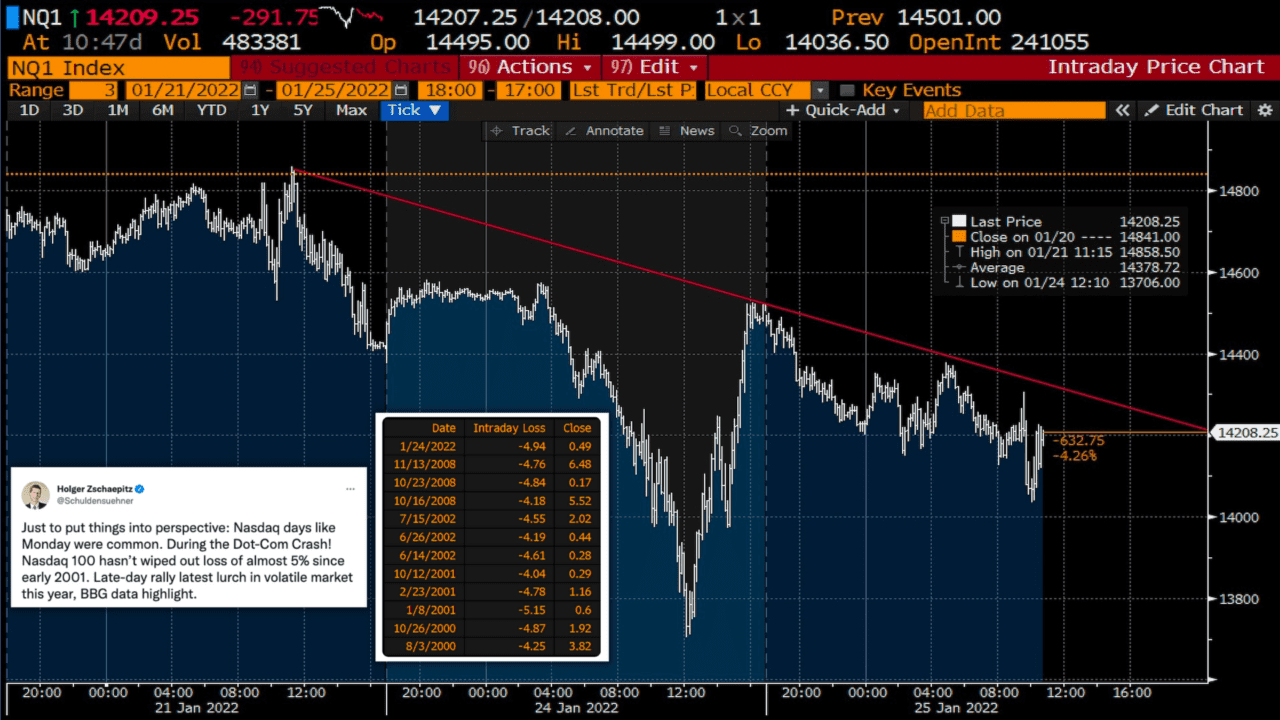Image resolution: width=1280 pixels, height=720 pixels.
Task: Collapse the legend tree minus box
Action: click(x=943, y=222)
